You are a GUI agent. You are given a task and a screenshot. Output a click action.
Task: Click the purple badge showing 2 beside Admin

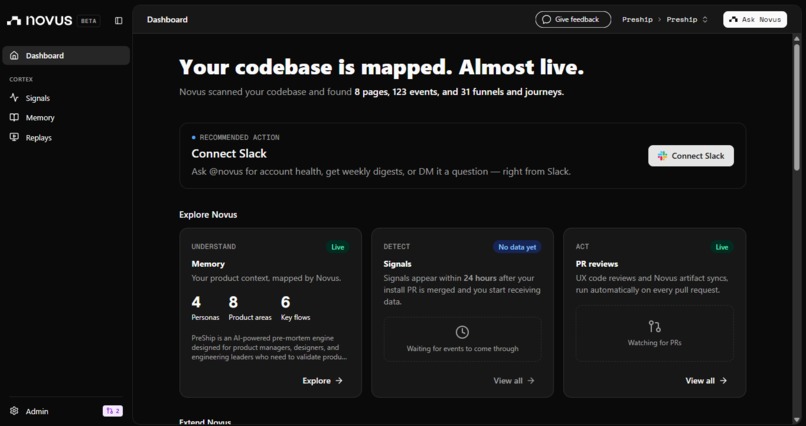pyautogui.click(x=113, y=411)
